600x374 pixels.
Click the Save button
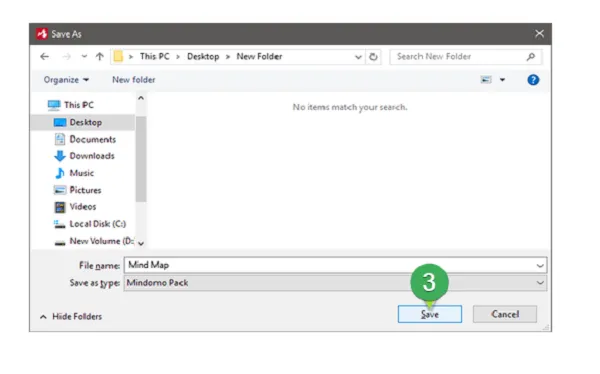430,314
